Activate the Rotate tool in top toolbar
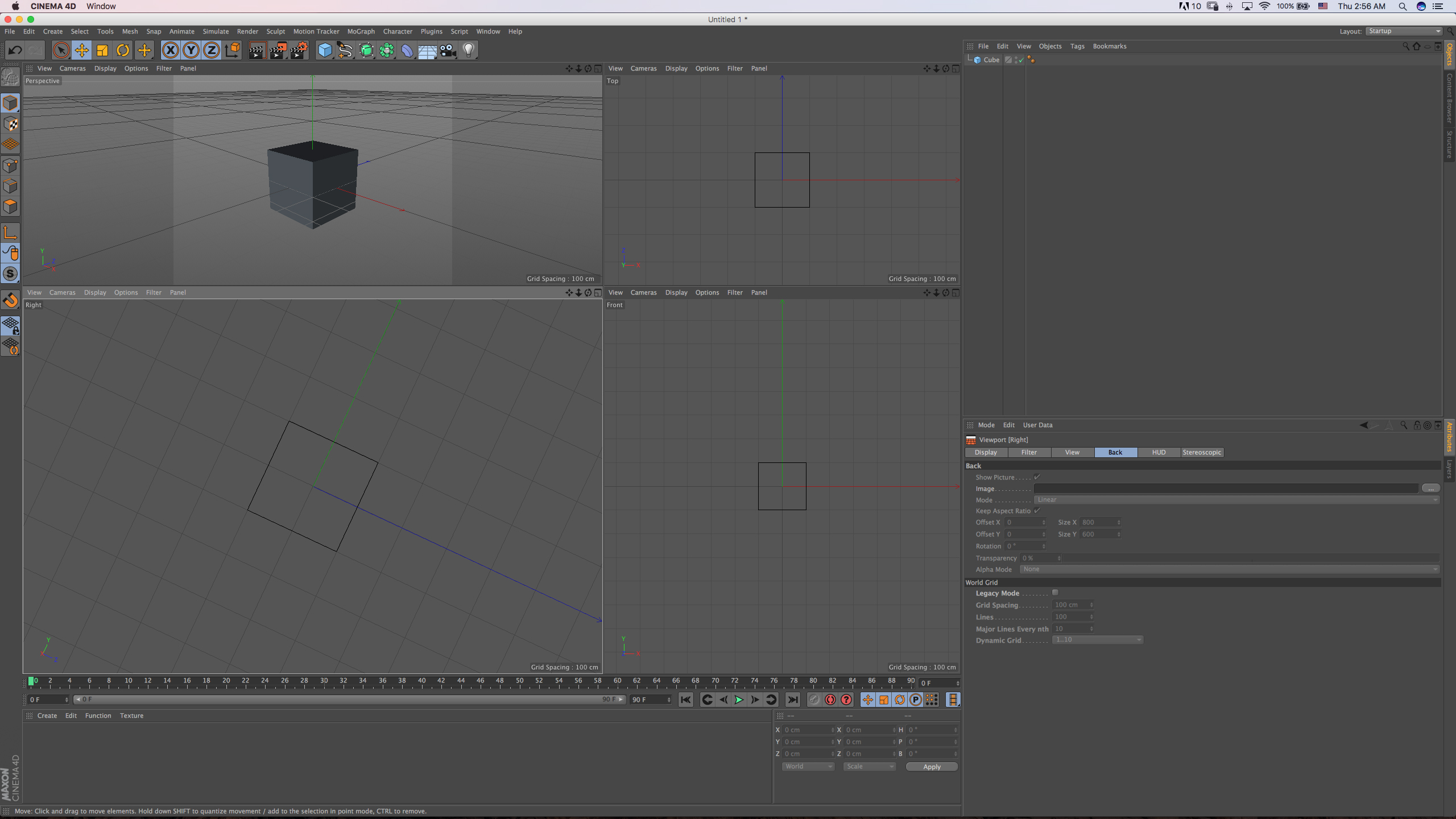Viewport: 1456px width, 819px height. click(123, 50)
